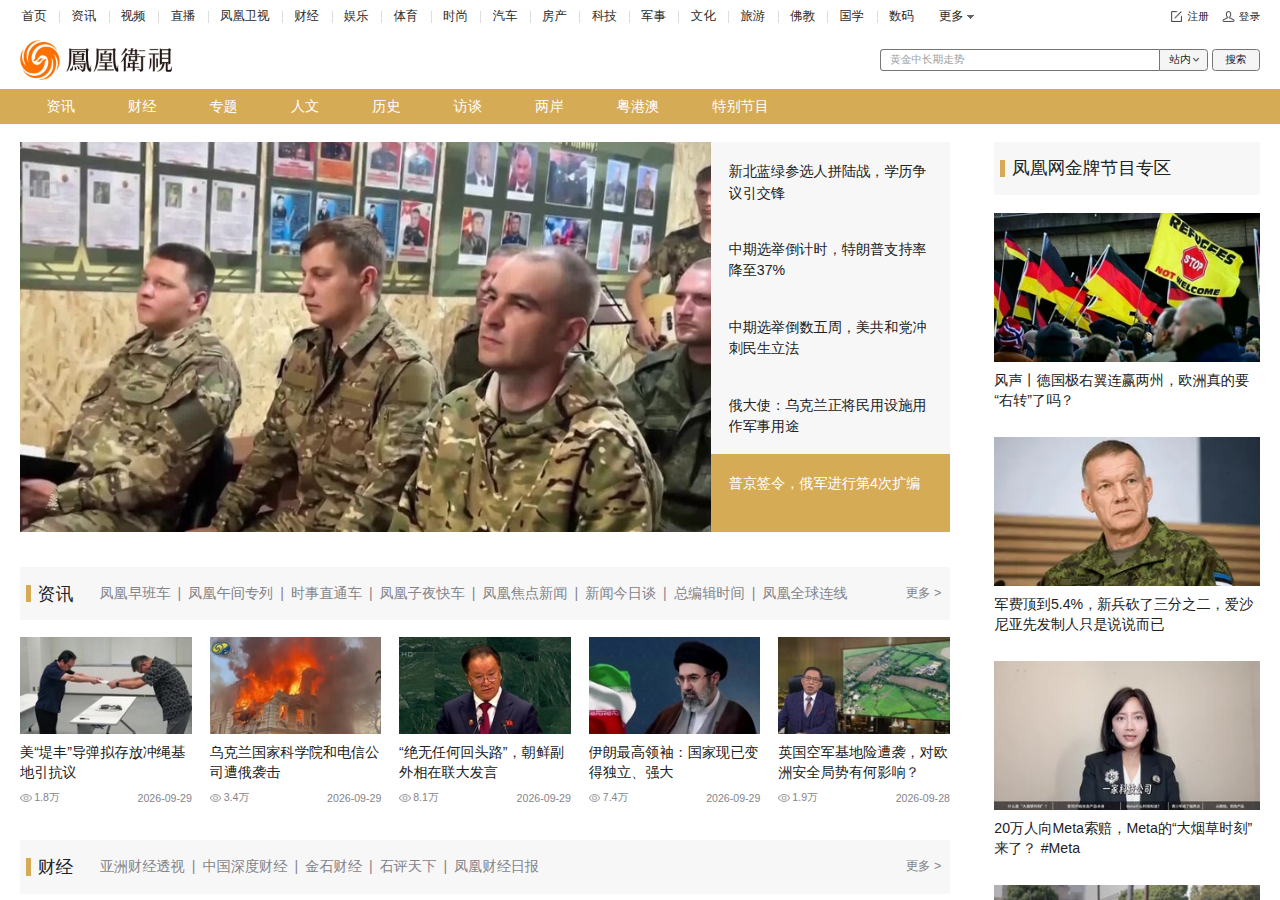Image resolution: width=1280 pixels, height=900 pixels.
Task: Open thumbnail for 英国空军基地险遭袭 story
Action: [x=864, y=685]
